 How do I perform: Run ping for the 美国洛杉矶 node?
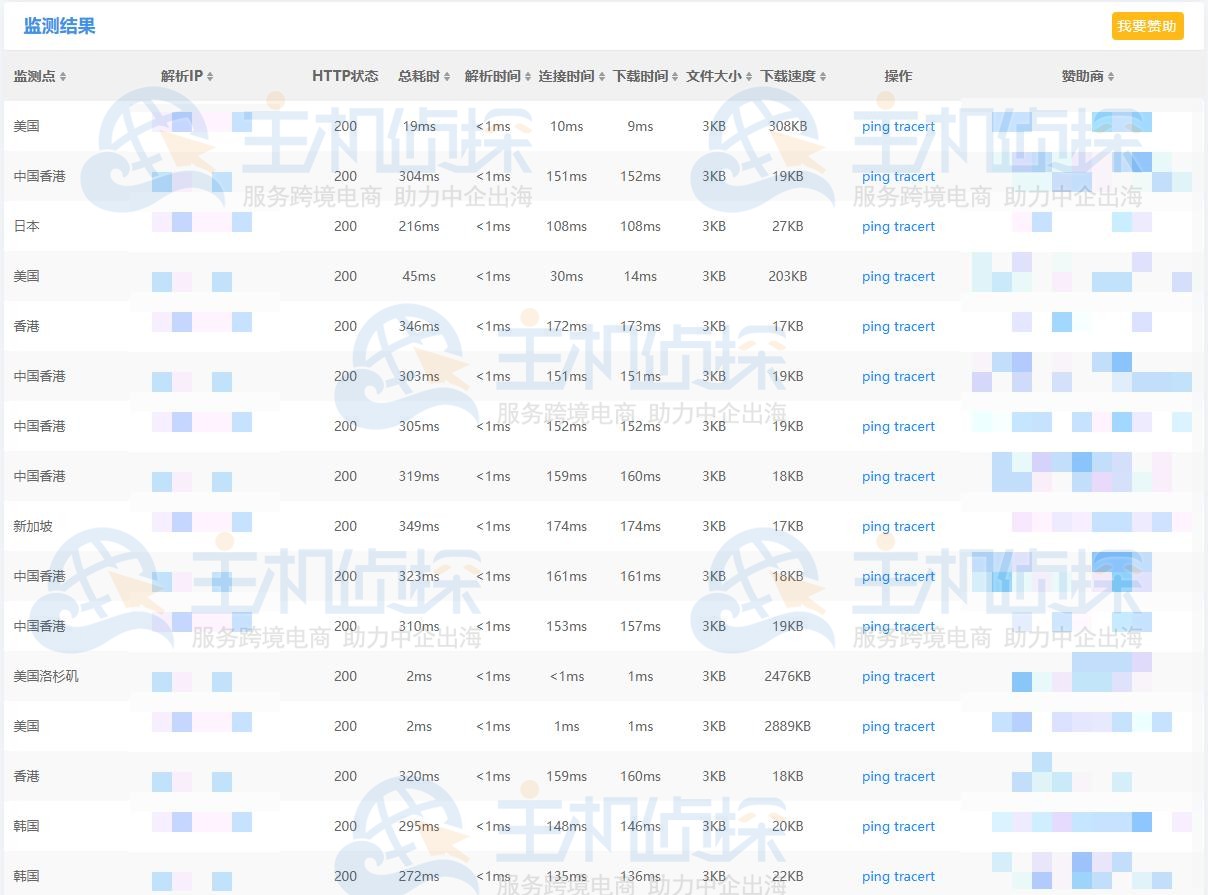[x=874, y=676]
